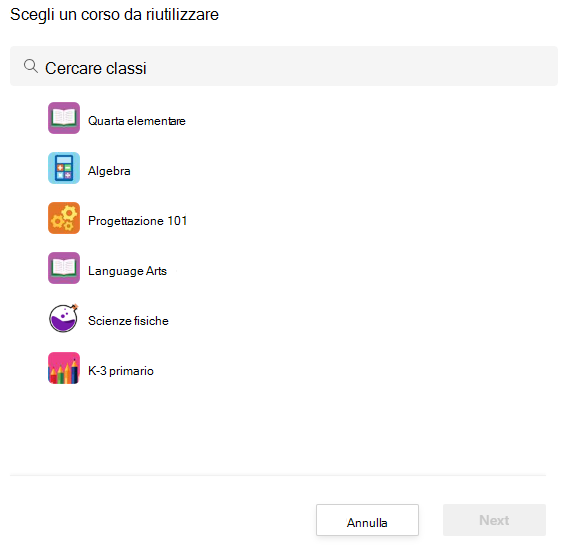The image size is (565, 545).
Task: Select the Progettazione 101 class label
Action: pos(138,221)
